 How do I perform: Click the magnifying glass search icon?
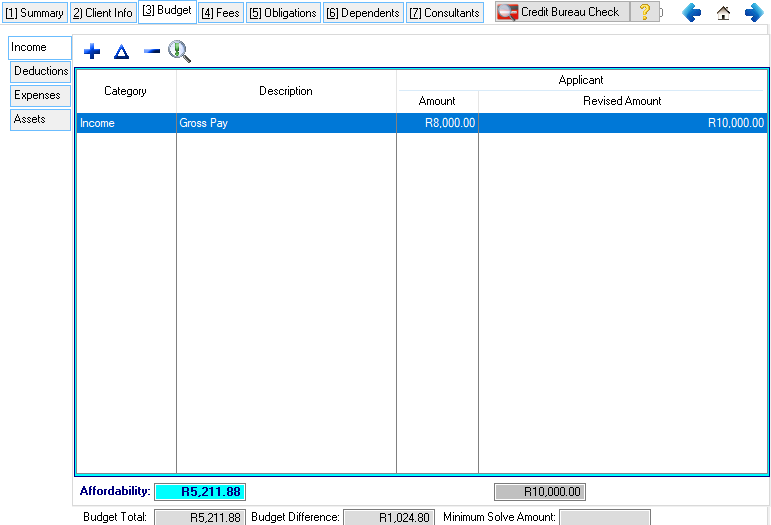(179, 52)
